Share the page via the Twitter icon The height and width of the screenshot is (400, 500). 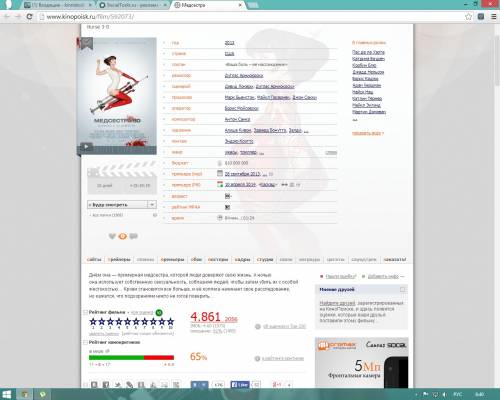pos(118,385)
